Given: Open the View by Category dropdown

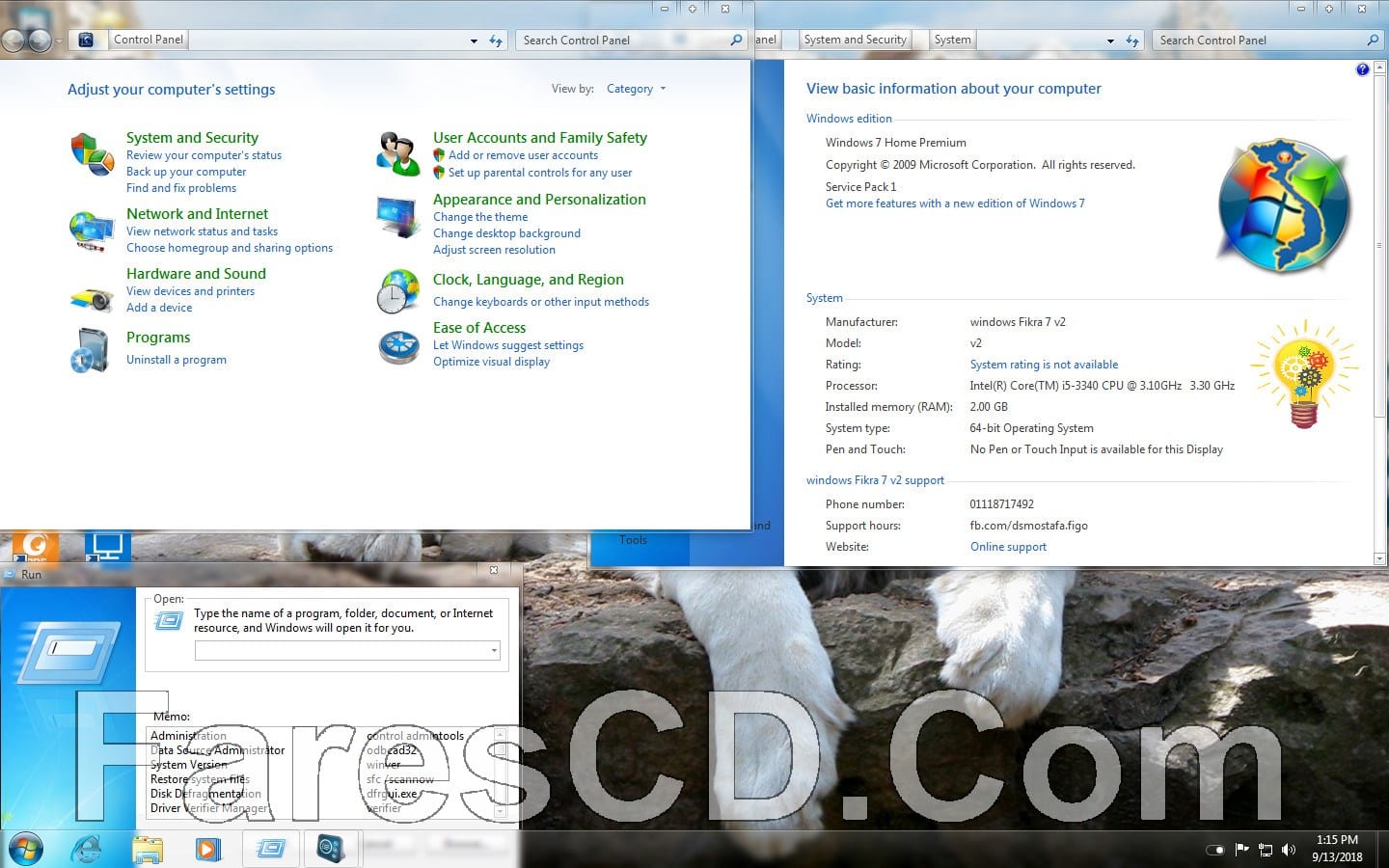Looking at the screenshot, I should (636, 89).
